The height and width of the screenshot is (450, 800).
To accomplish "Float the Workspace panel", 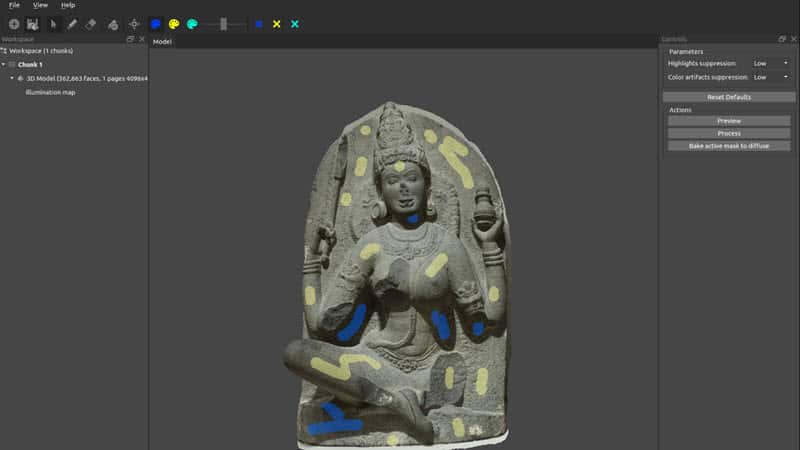I will 131,39.
